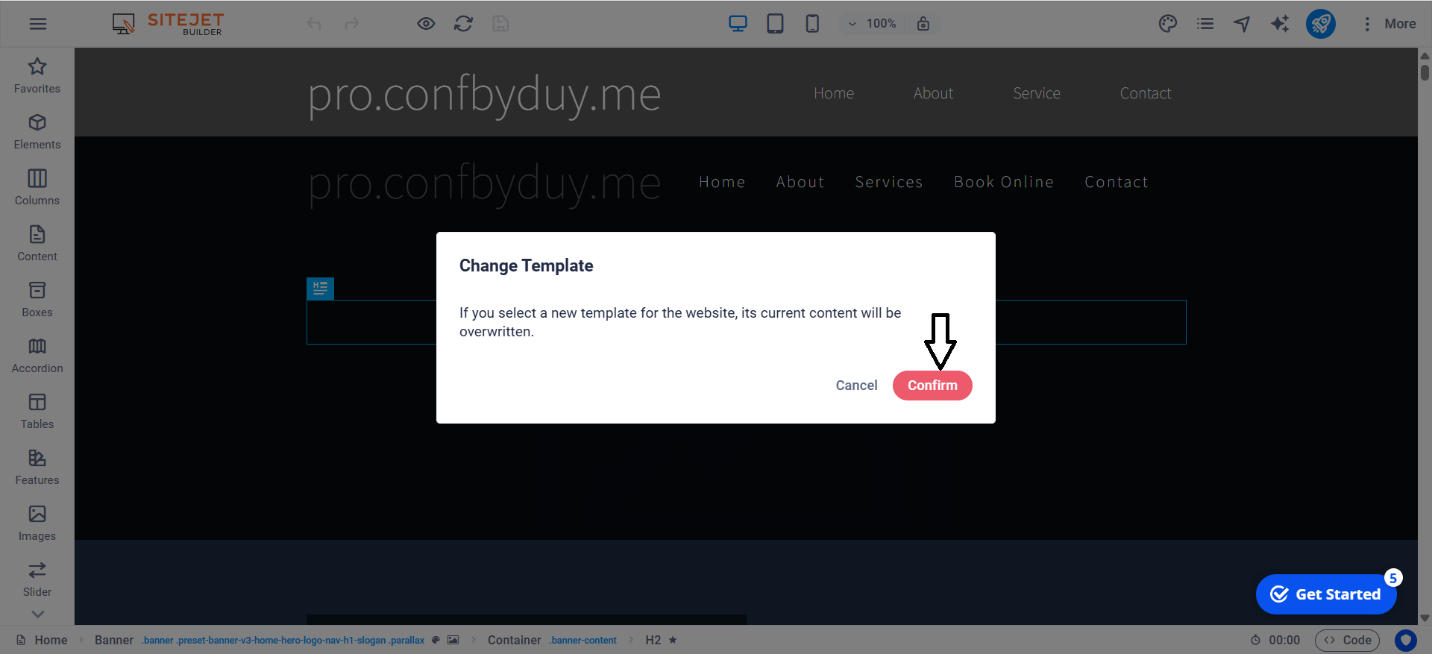Click the Get Started checklist button
Viewport: 1432px width, 654px height.
(1325, 594)
